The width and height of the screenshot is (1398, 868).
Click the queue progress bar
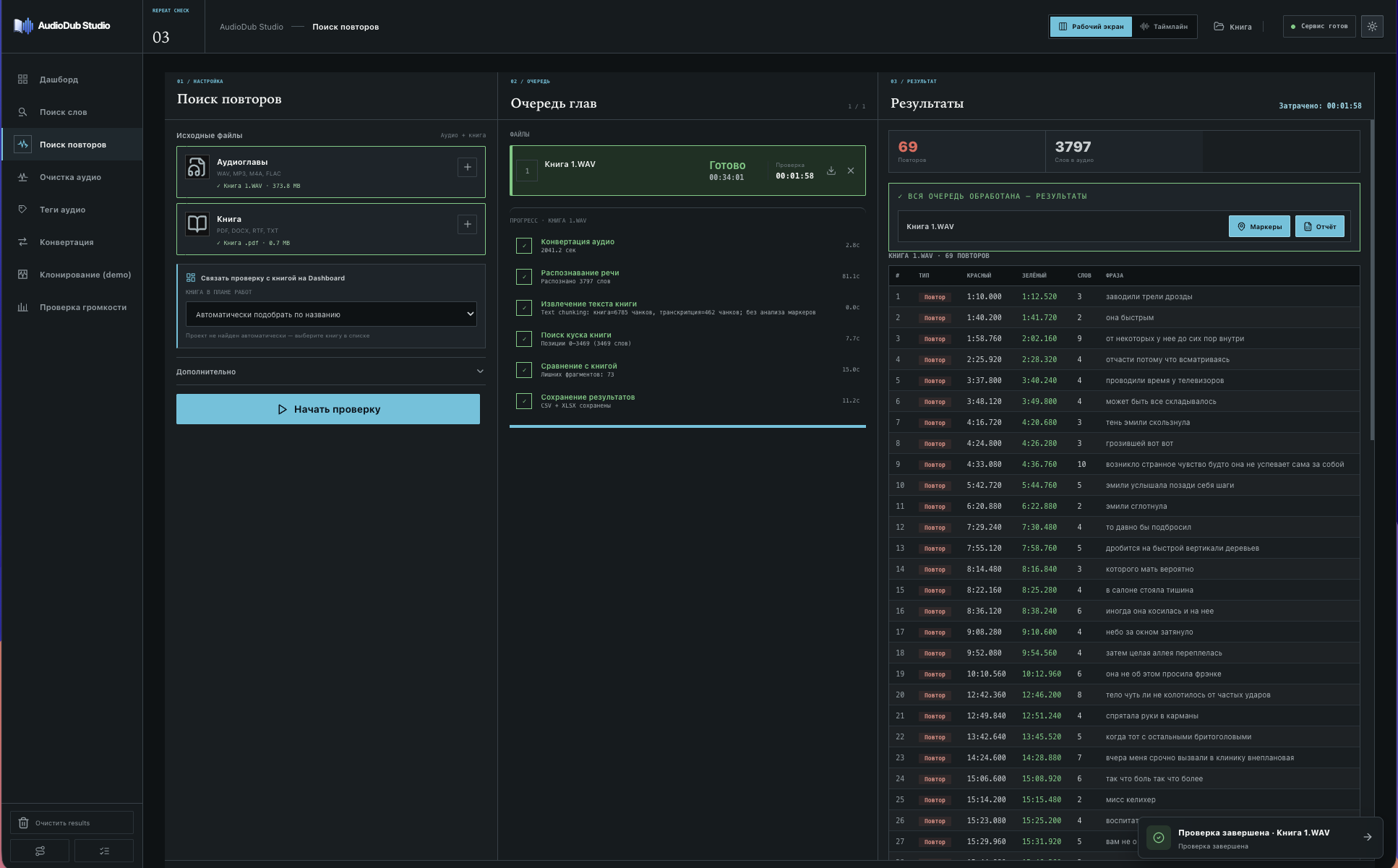coord(687,426)
